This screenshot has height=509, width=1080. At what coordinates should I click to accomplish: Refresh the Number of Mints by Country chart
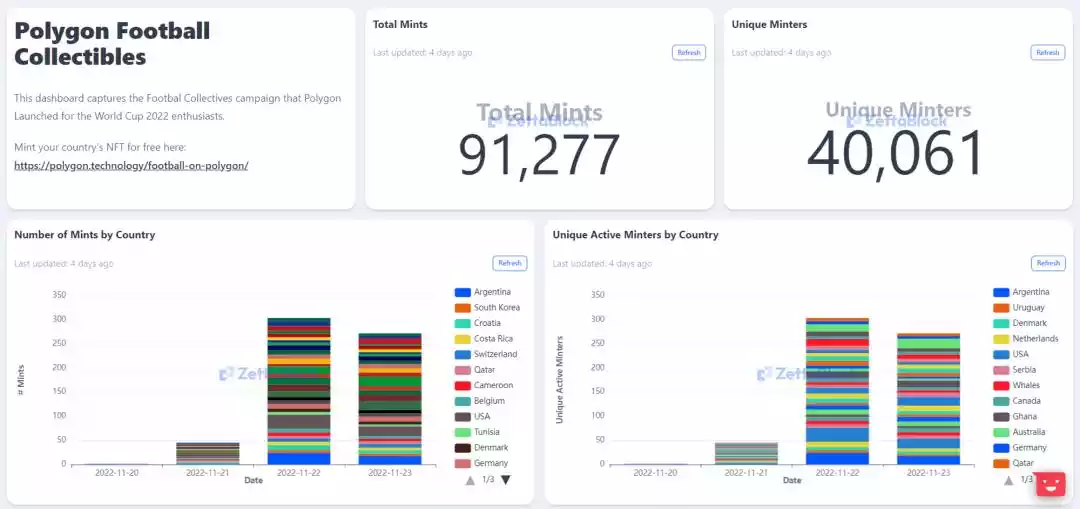coord(510,263)
